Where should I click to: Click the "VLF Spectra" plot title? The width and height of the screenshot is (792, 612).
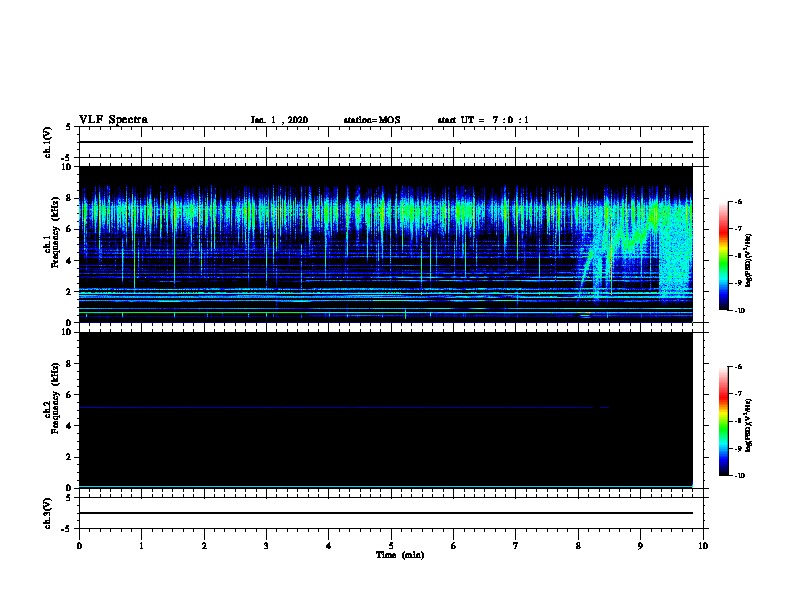click(x=113, y=120)
